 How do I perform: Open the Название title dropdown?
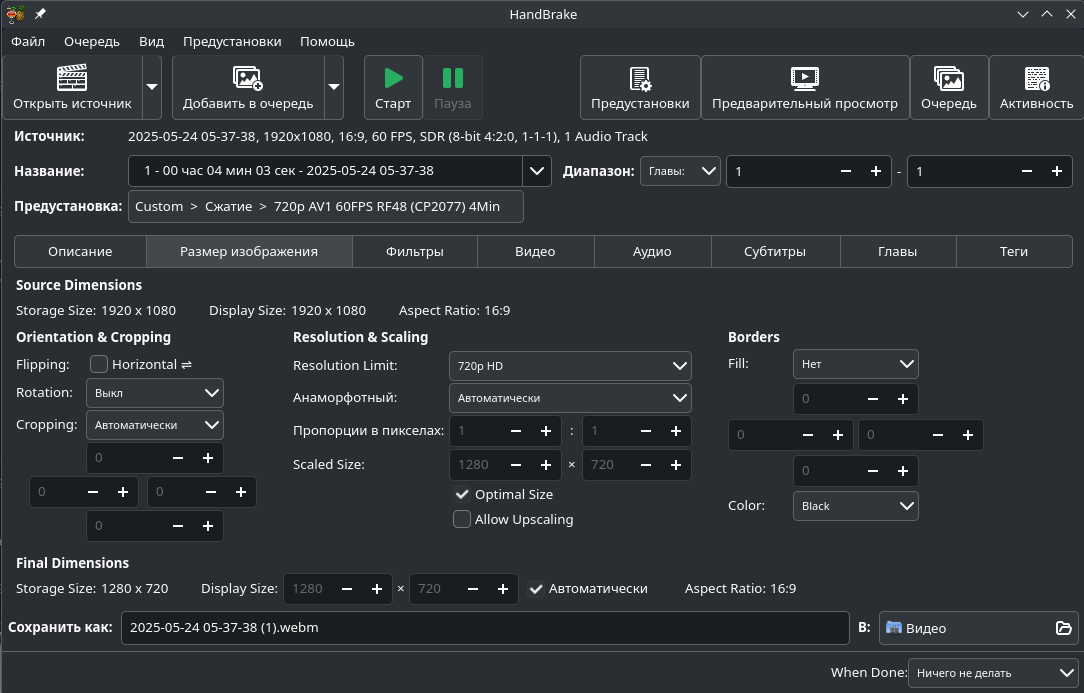pyautogui.click(x=537, y=171)
